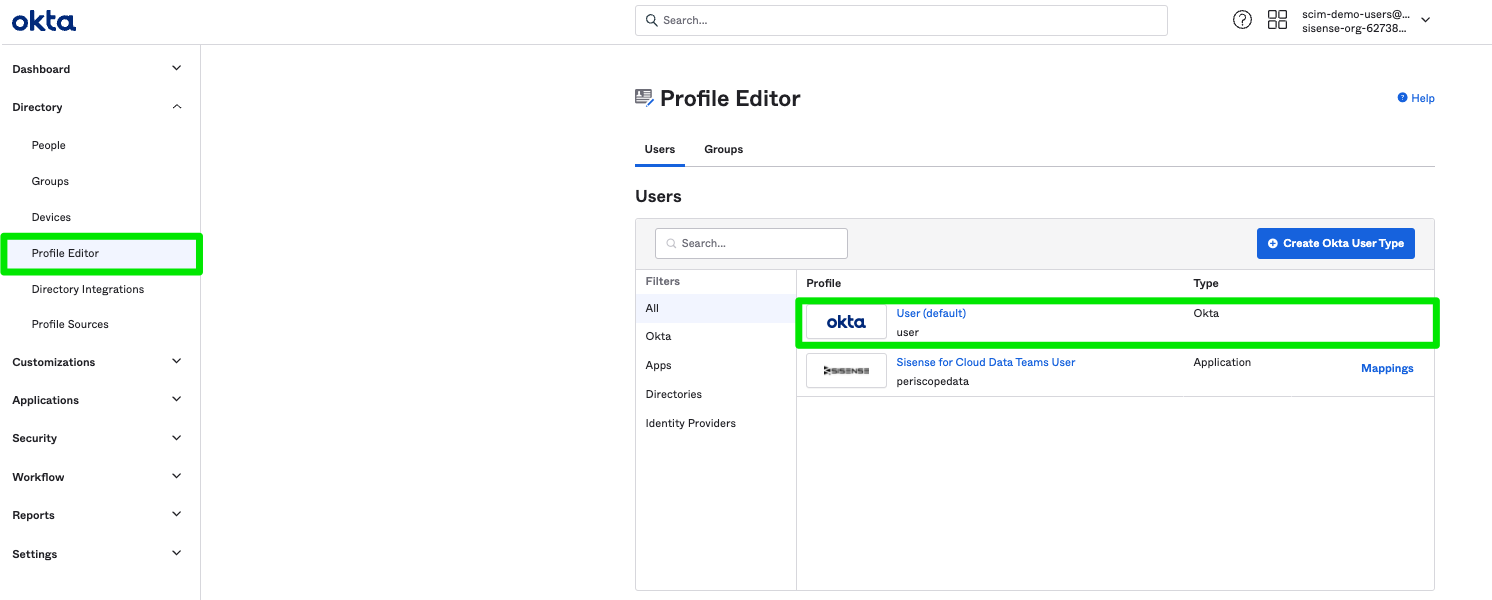The height and width of the screenshot is (600, 1492).
Task: Expand the Dashboard menu chevron
Action: click(x=177, y=68)
